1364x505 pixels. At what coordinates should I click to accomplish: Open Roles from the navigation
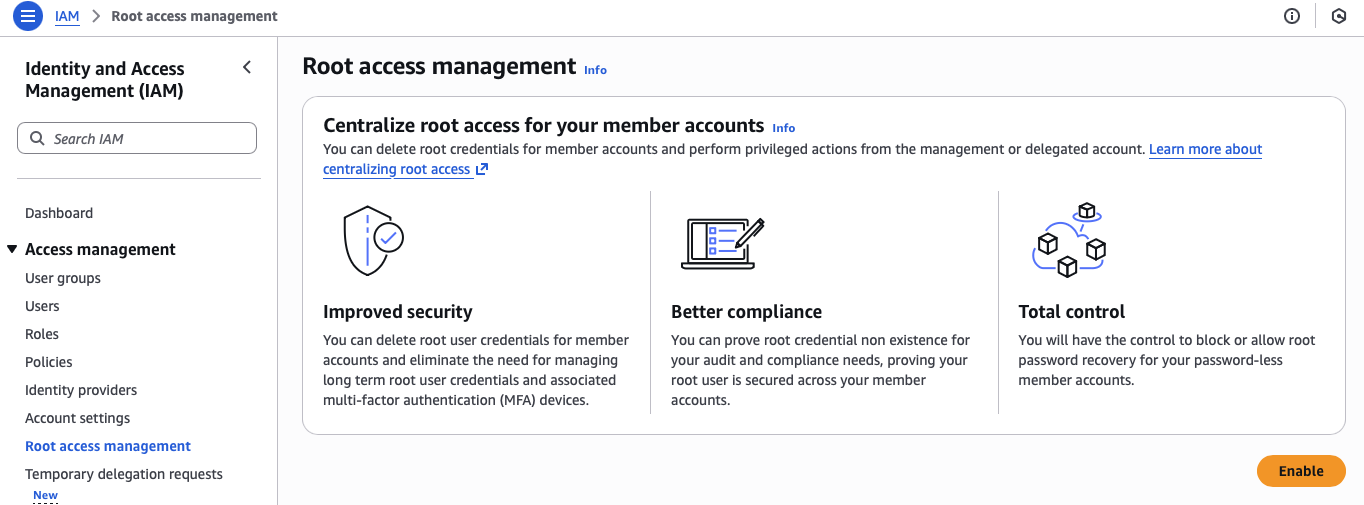click(42, 334)
